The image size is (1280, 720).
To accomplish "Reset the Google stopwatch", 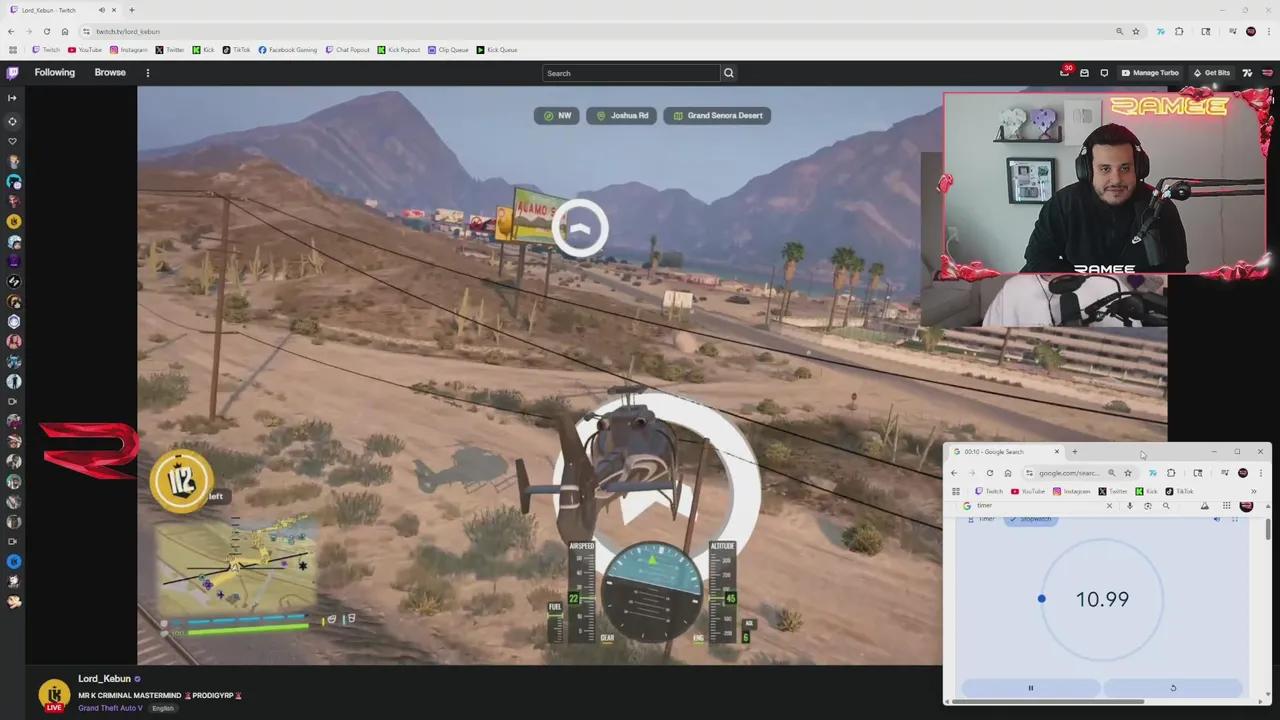I will click(x=1173, y=688).
